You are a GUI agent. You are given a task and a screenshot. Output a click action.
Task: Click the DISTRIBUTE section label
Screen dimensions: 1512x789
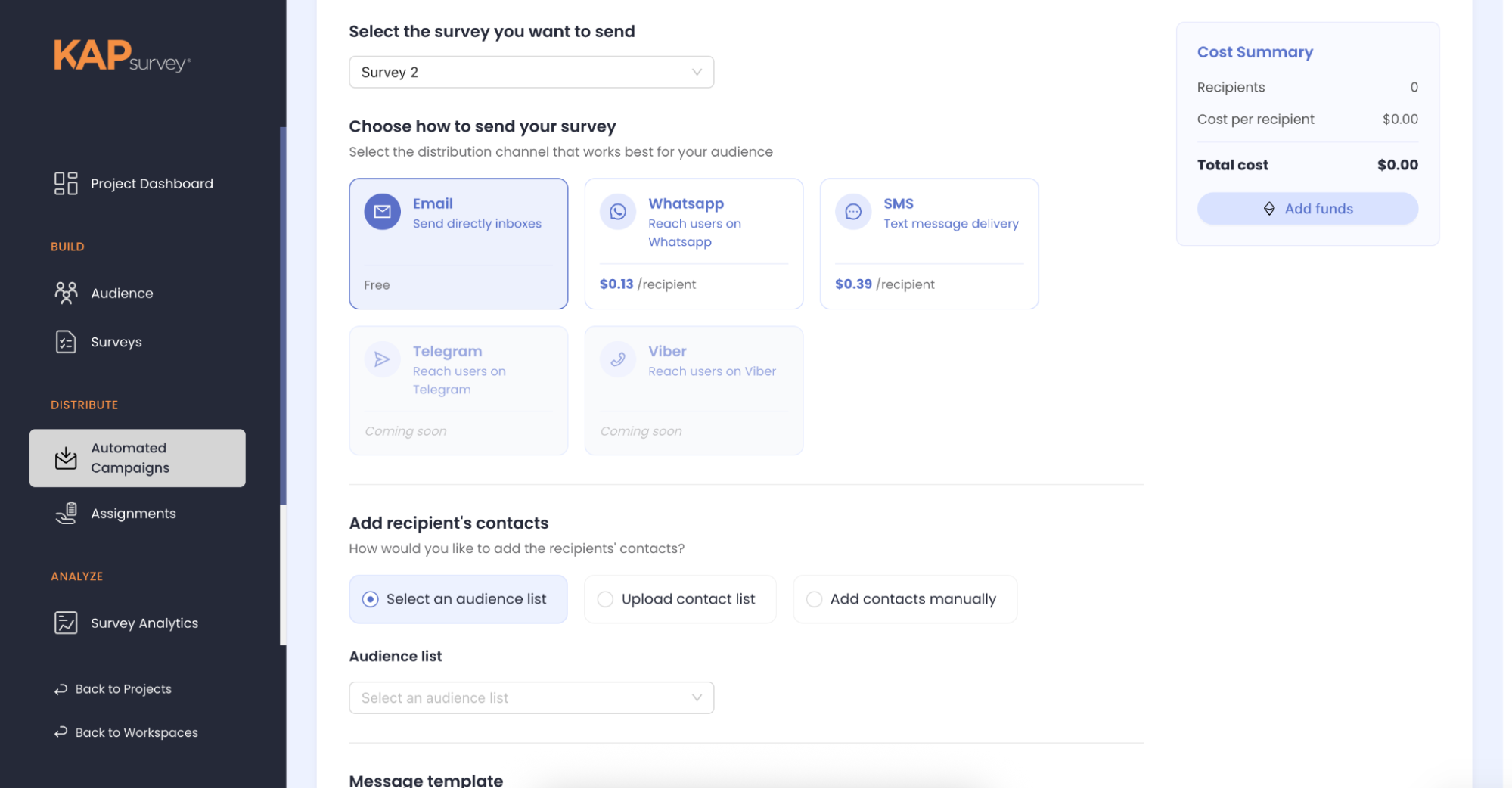[84, 405]
